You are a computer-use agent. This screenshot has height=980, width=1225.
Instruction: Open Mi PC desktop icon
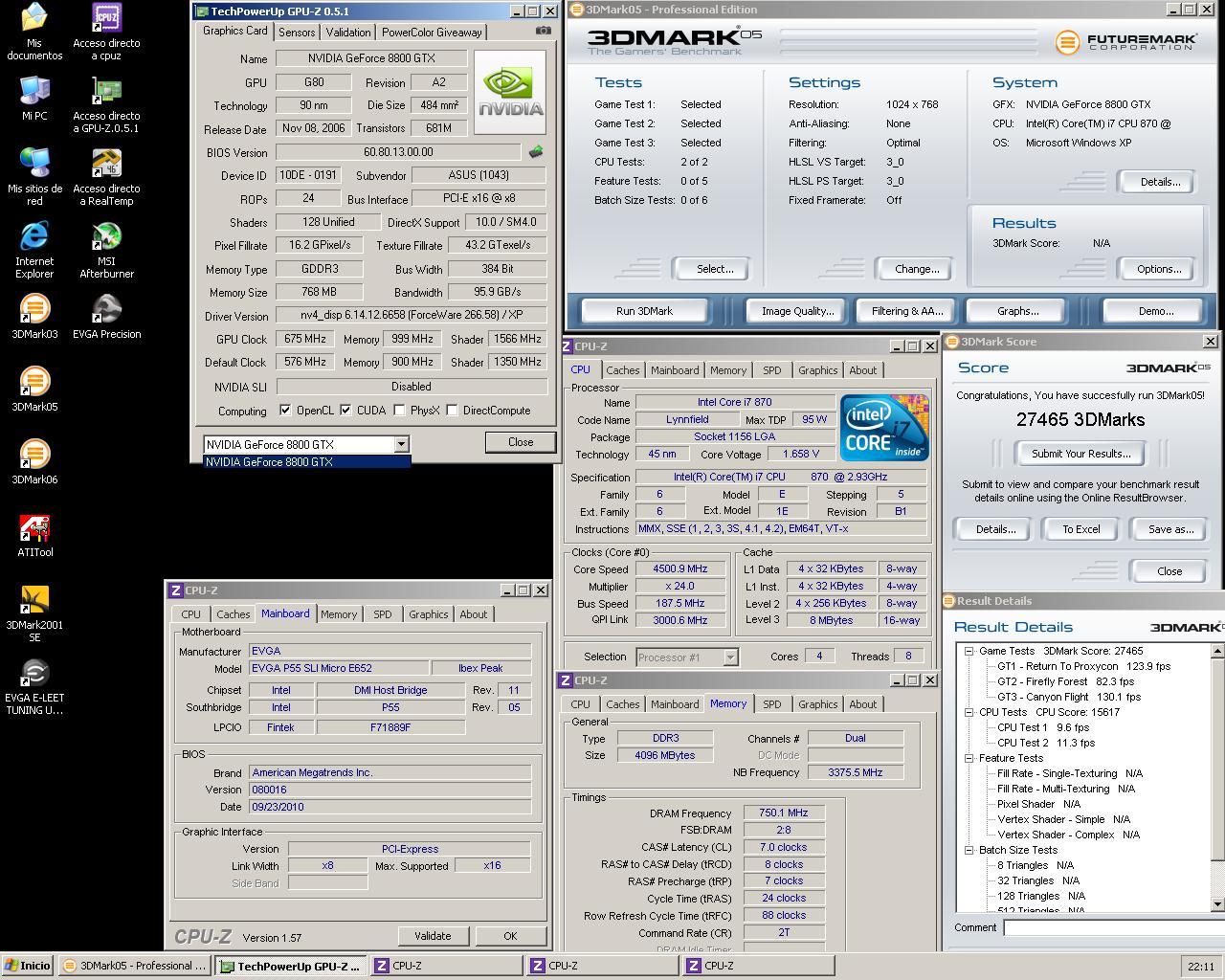(34, 100)
